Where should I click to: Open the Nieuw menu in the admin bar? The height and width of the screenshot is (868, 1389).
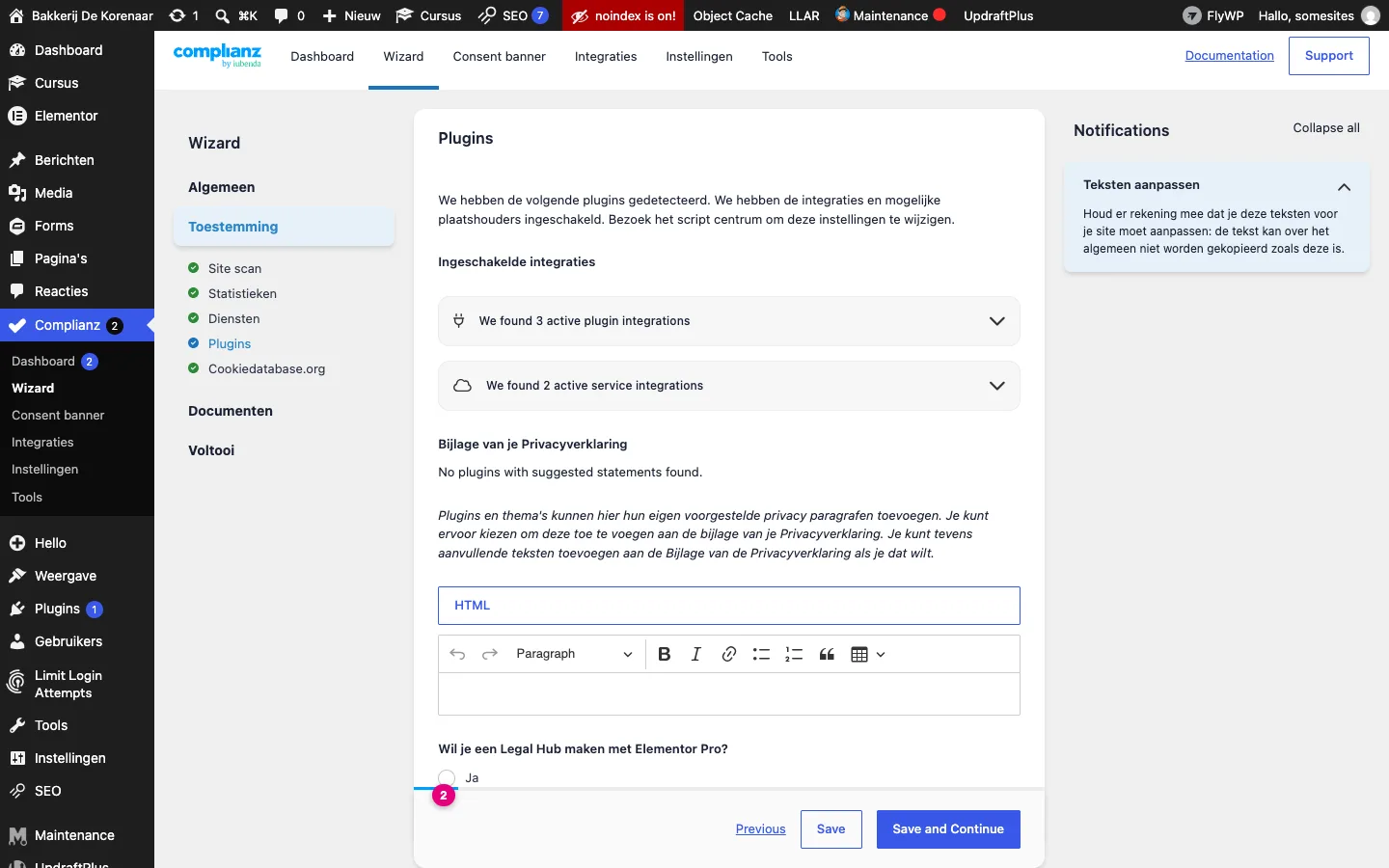[x=351, y=15]
